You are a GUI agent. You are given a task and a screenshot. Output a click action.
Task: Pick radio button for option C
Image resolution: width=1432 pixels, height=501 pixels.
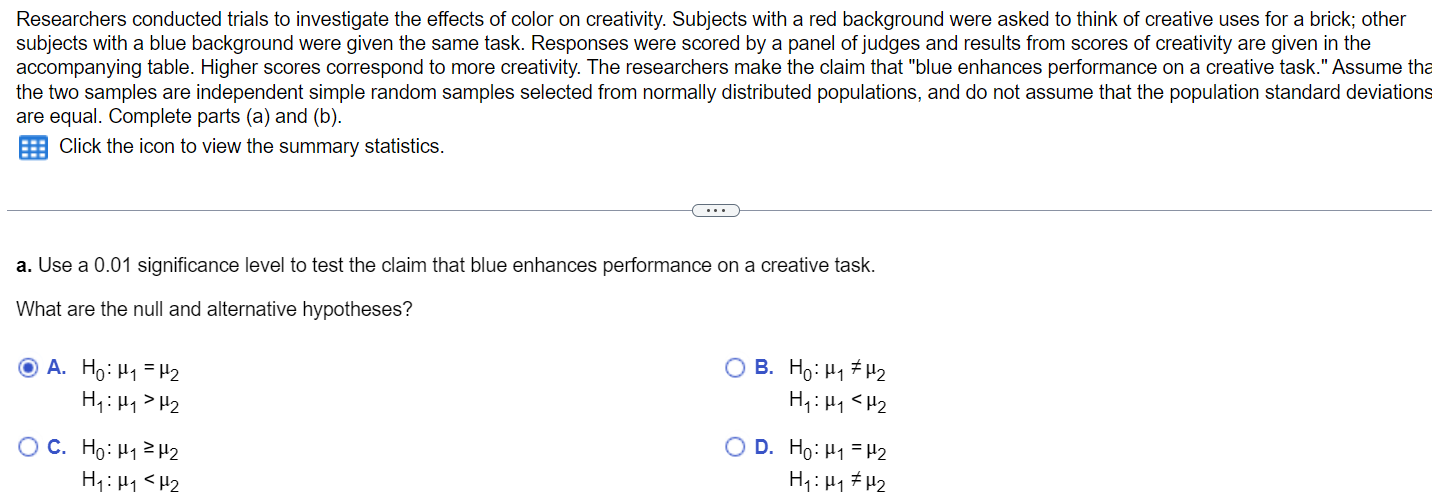29,448
